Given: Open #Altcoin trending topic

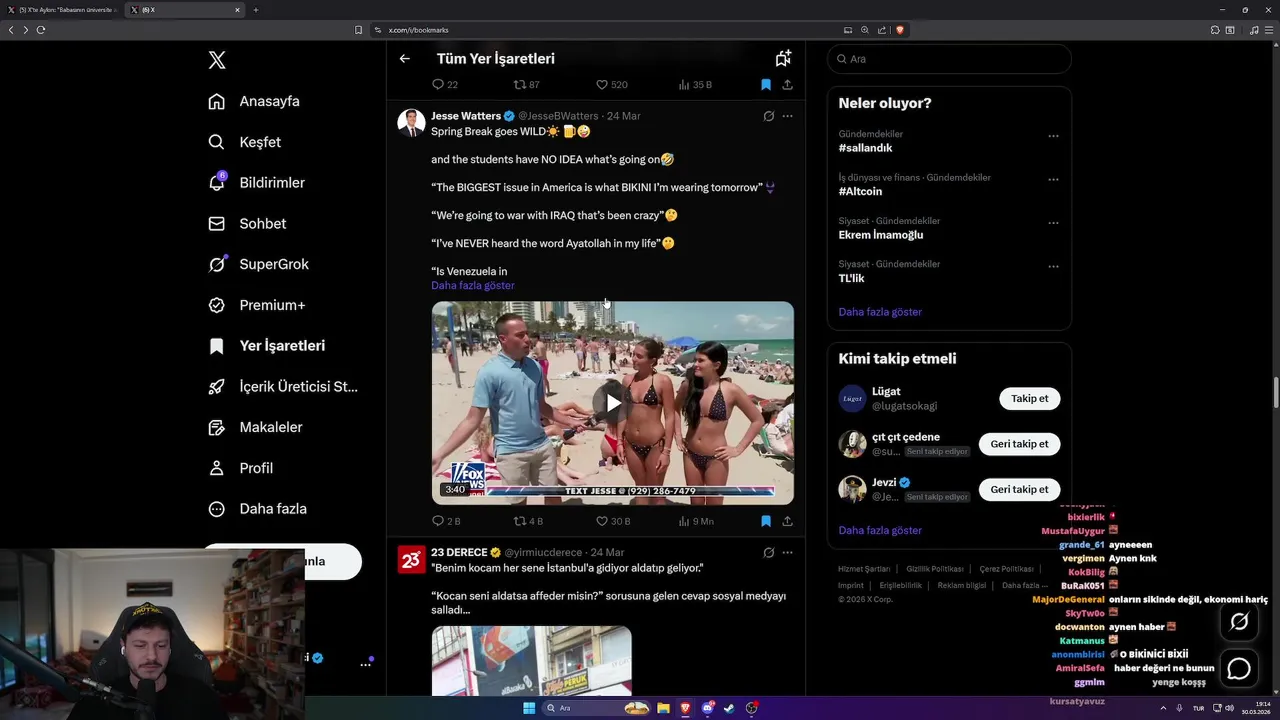Looking at the screenshot, I should tap(861, 191).
